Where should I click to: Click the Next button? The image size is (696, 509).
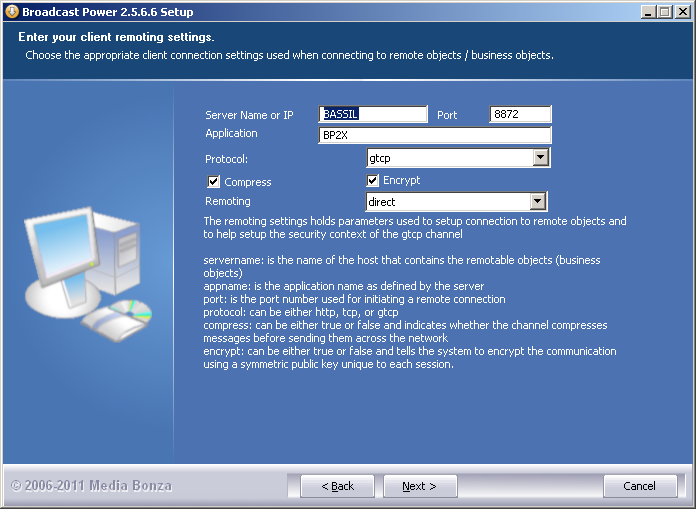pyautogui.click(x=420, y=486)
